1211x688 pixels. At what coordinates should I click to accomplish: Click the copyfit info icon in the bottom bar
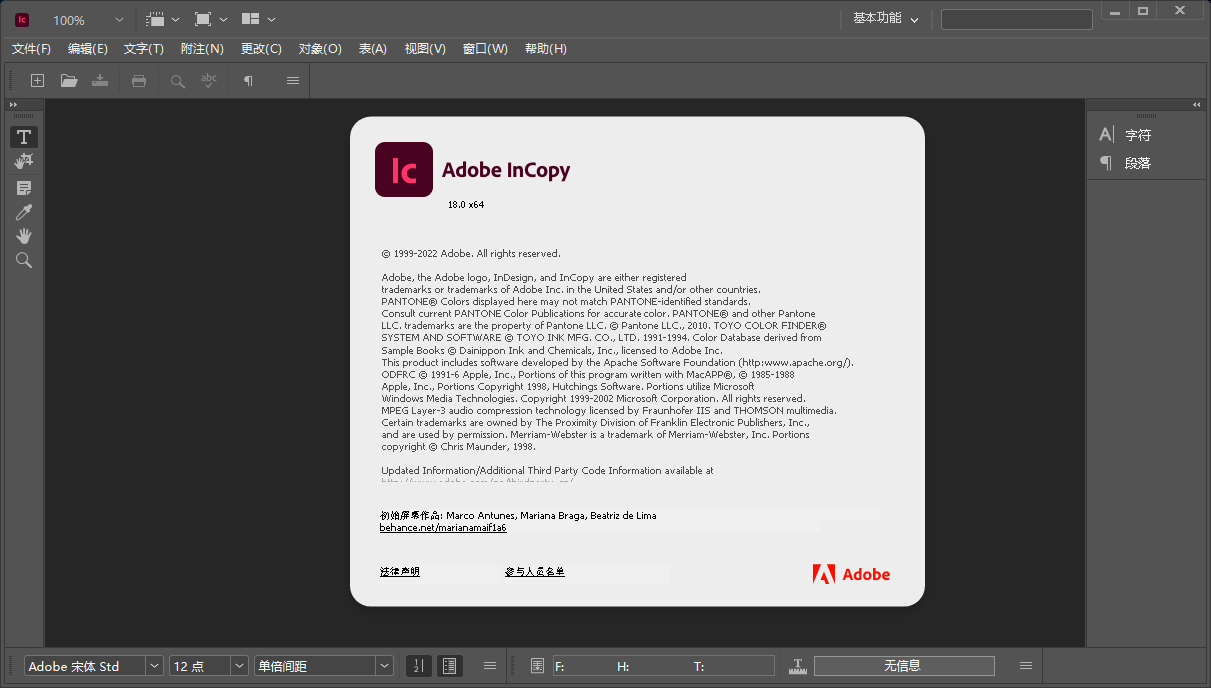click(537, 666)
